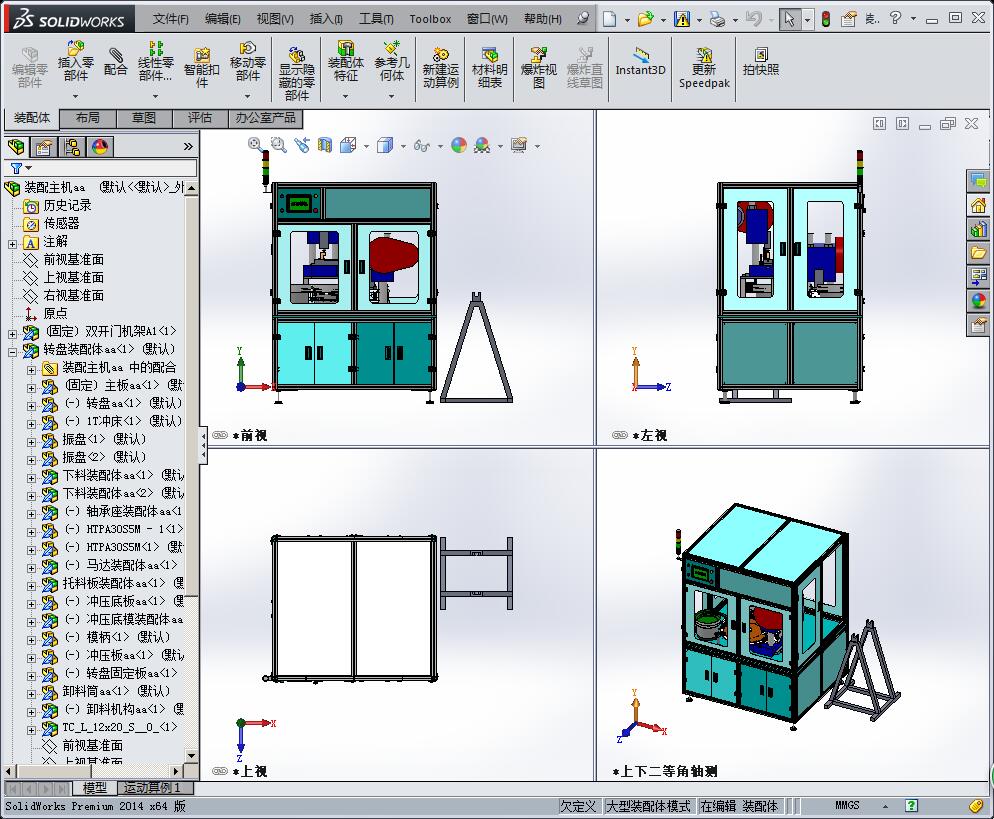The width and height of the screenshot is (994, 819).
Task: Click the 大型装配体模式 status bar entry
Action: 649,806
